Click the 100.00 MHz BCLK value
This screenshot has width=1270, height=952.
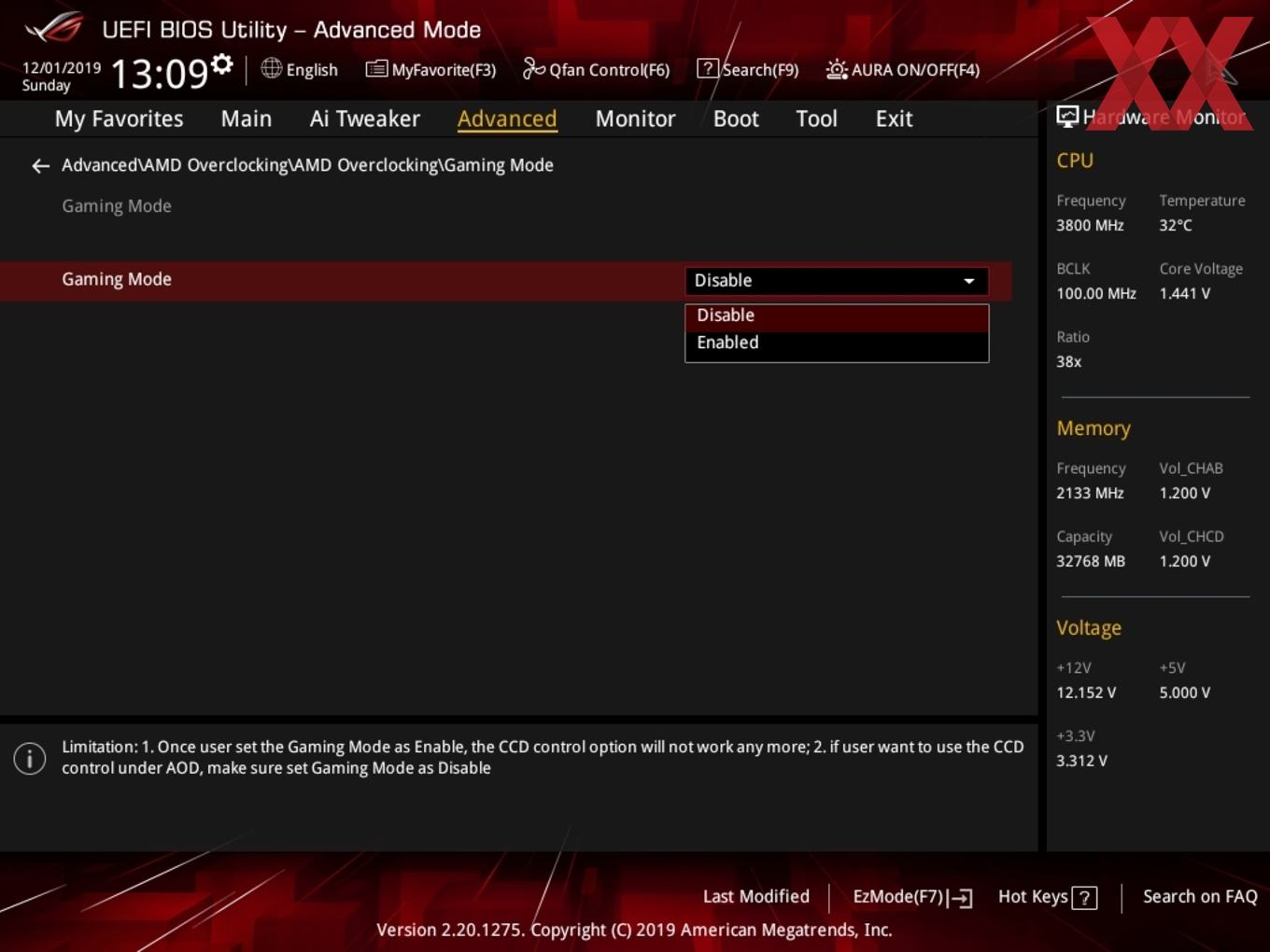(1096, 294)
